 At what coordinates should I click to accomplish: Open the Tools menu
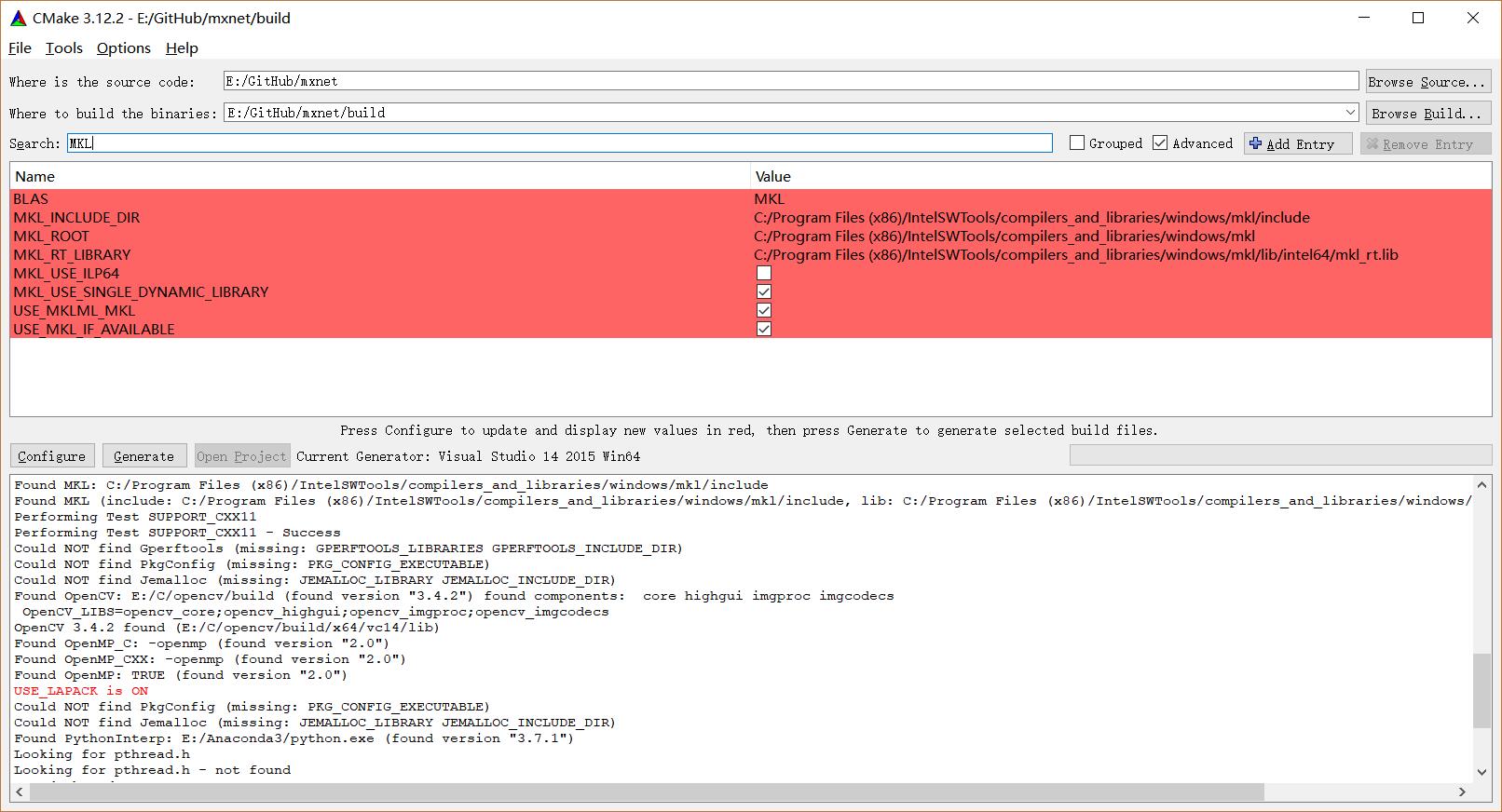coord(64,47)
